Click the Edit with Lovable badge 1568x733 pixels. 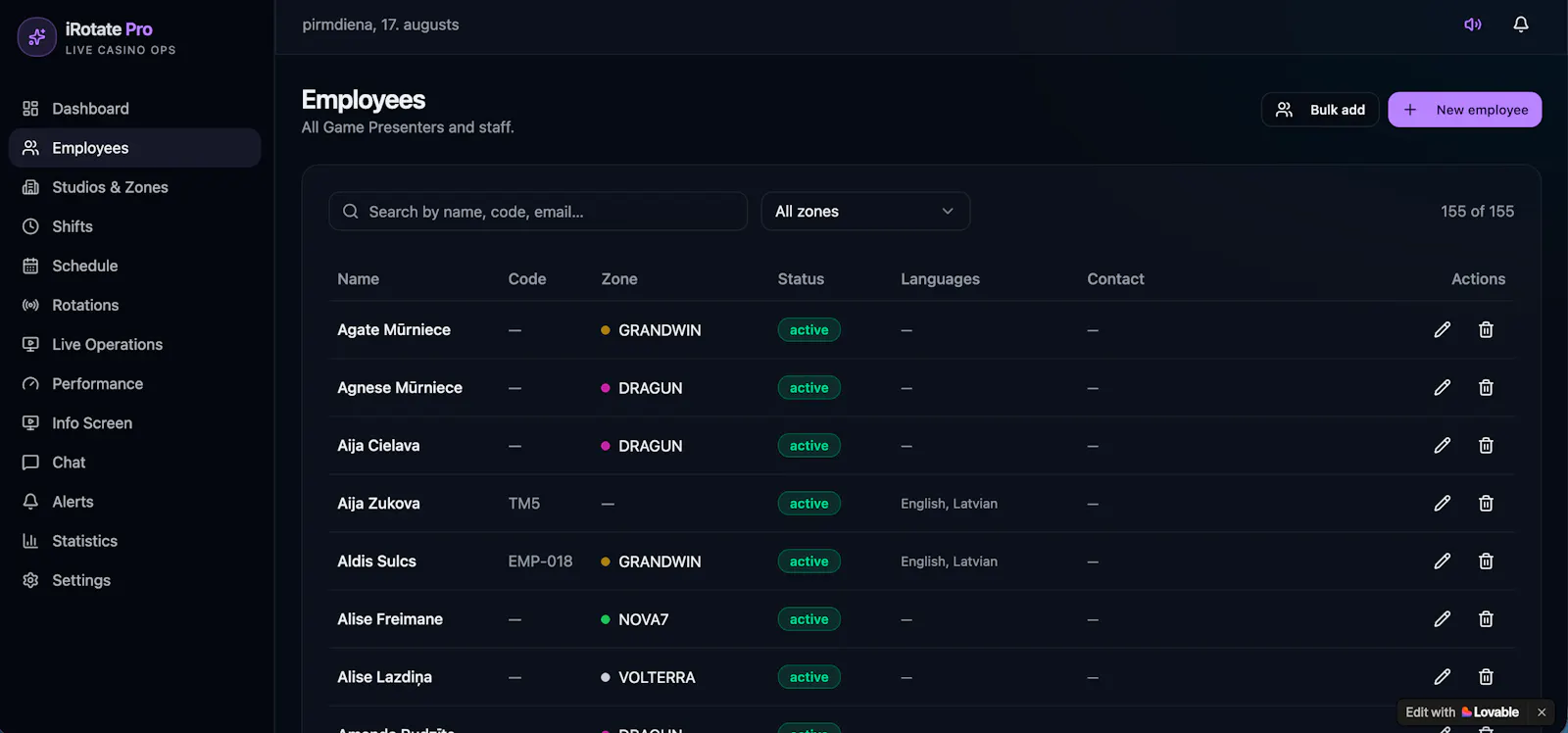tap(1461, 712)
